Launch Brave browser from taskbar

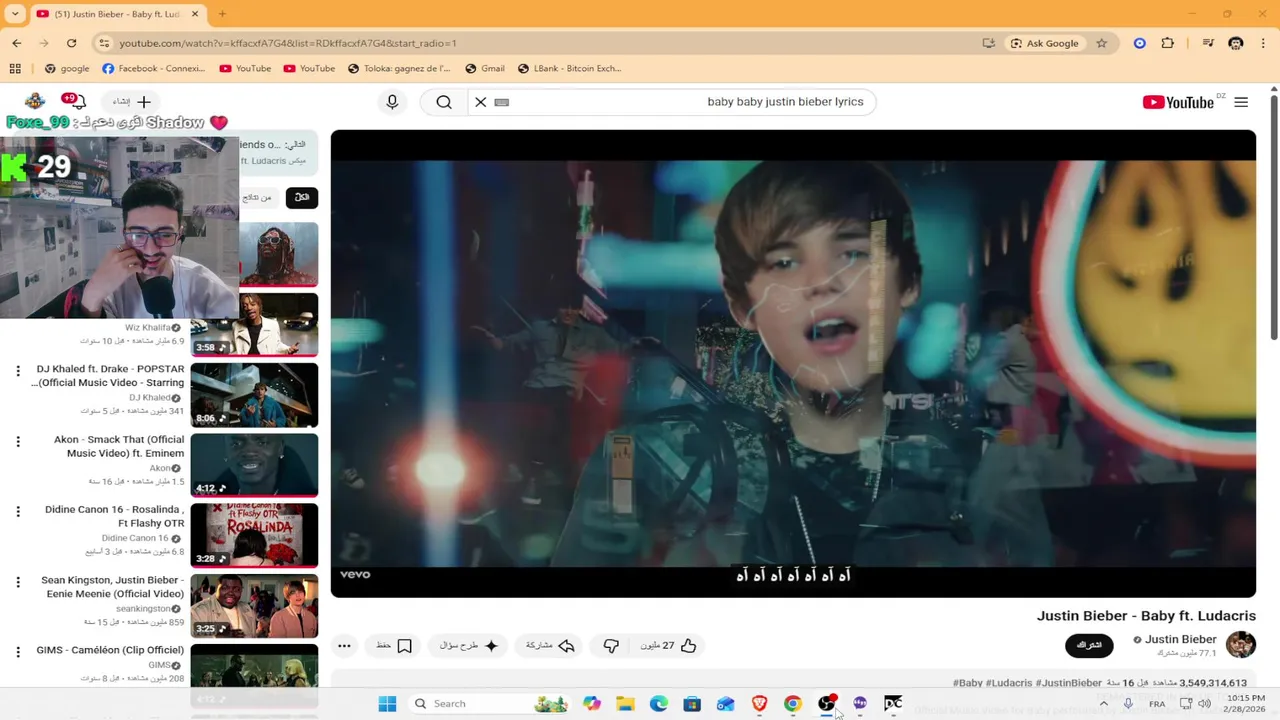click(759, 704)
